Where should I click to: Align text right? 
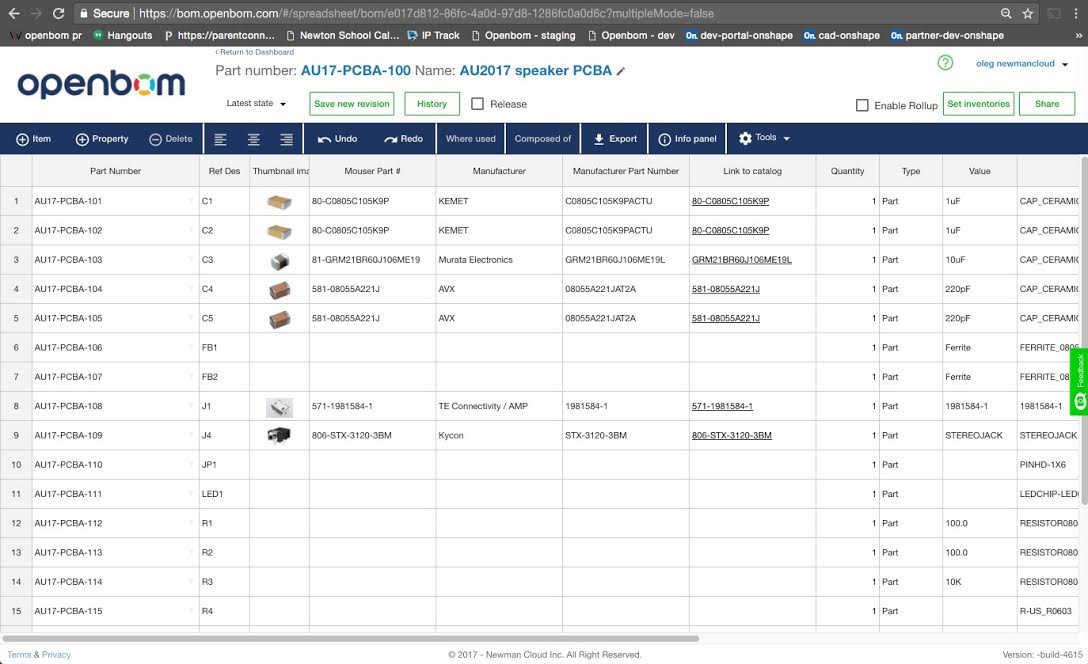click(287, 139)
